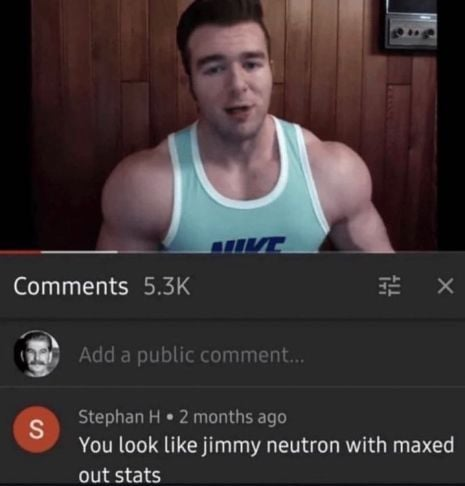This screenshot has height=486, width=465.
Task: Tap the Nike logo in the video
Action: 249,243
